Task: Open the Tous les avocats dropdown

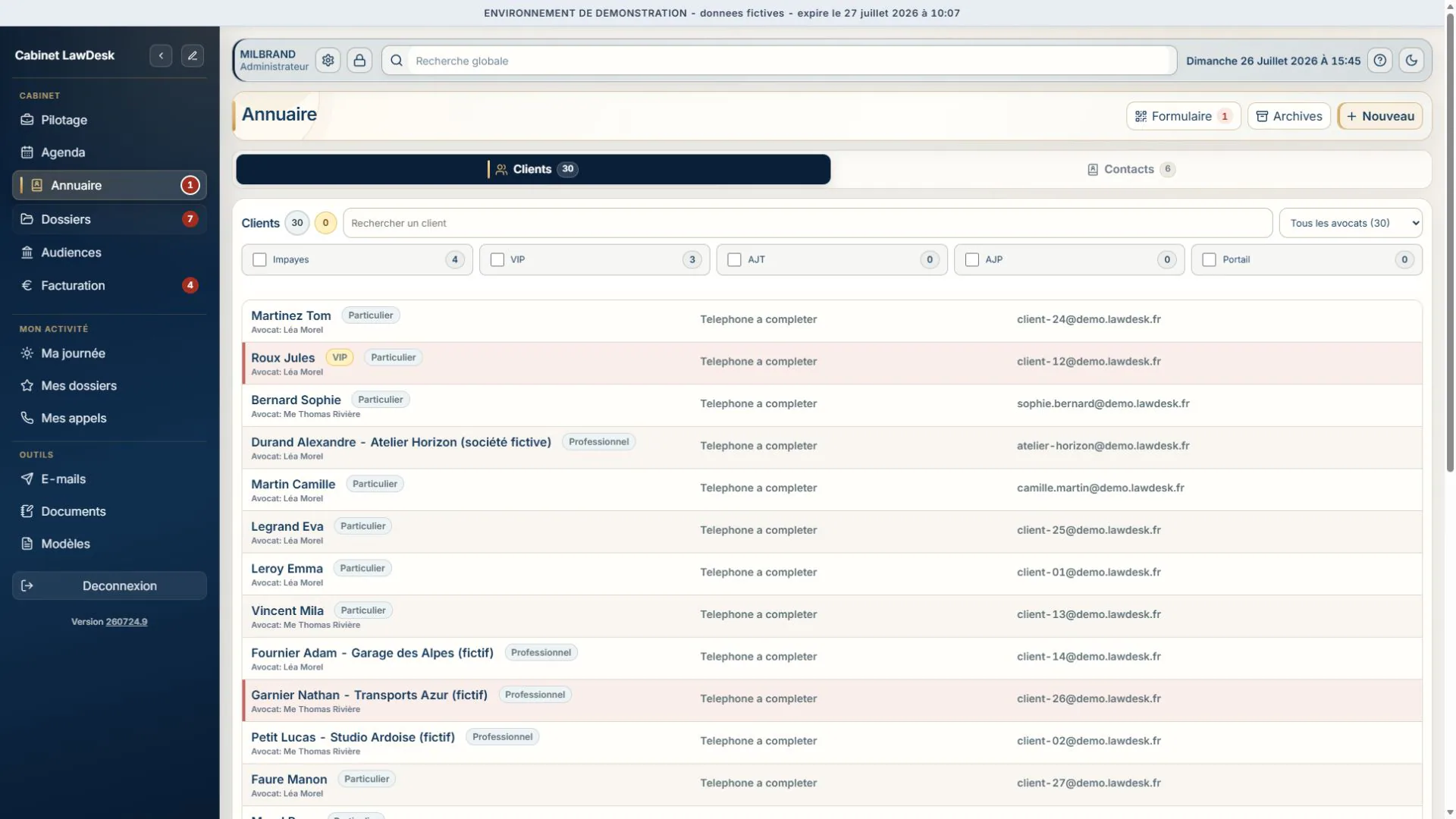Action: [1351, 223]
